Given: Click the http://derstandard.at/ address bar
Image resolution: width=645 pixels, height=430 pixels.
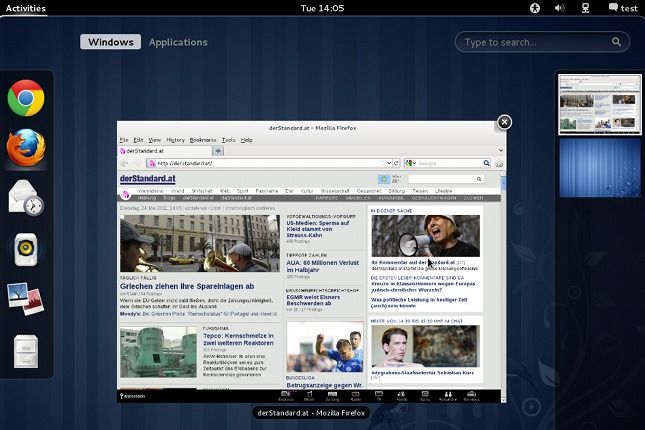Looking at the screenshot, I should tap(267, 163).
